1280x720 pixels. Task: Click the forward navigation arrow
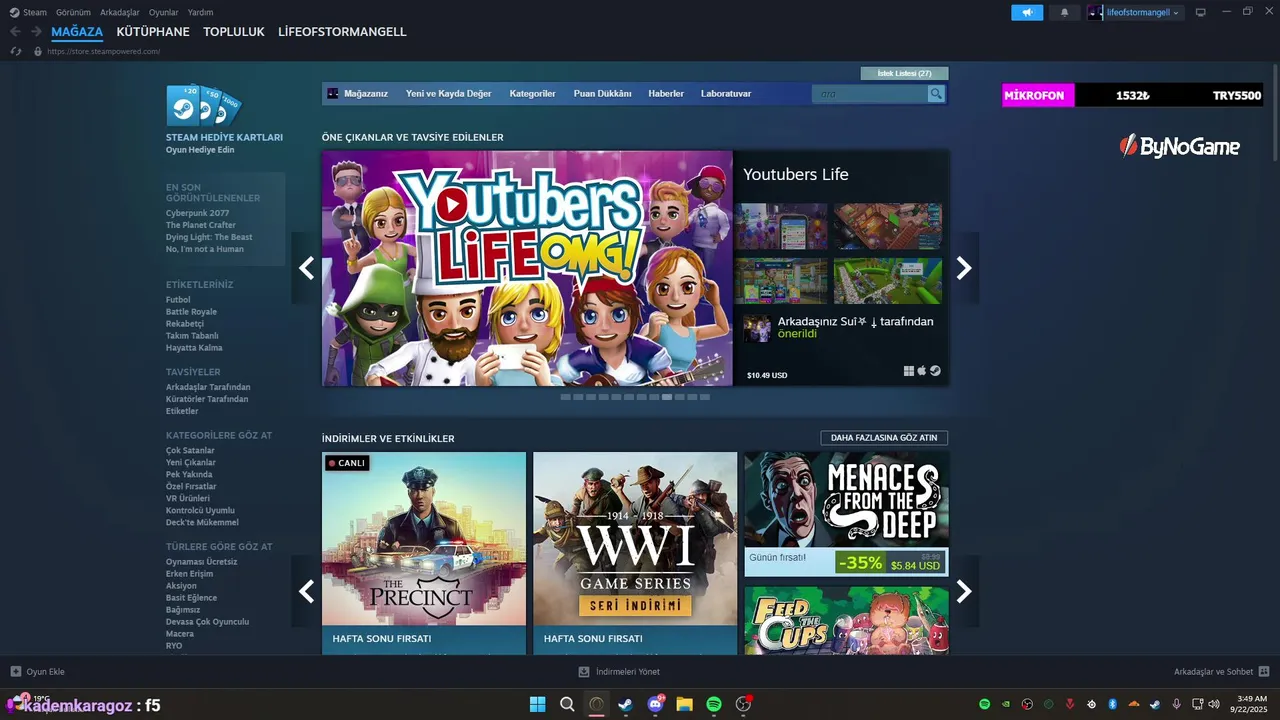(x=36, y=32)
